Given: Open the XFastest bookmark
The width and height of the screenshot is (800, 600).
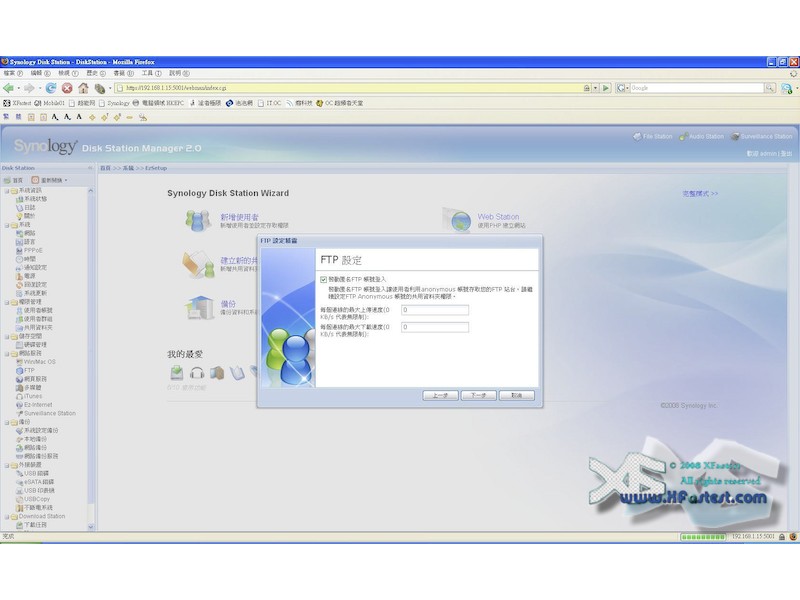Looking at the screenshot, I should point(17,103).
